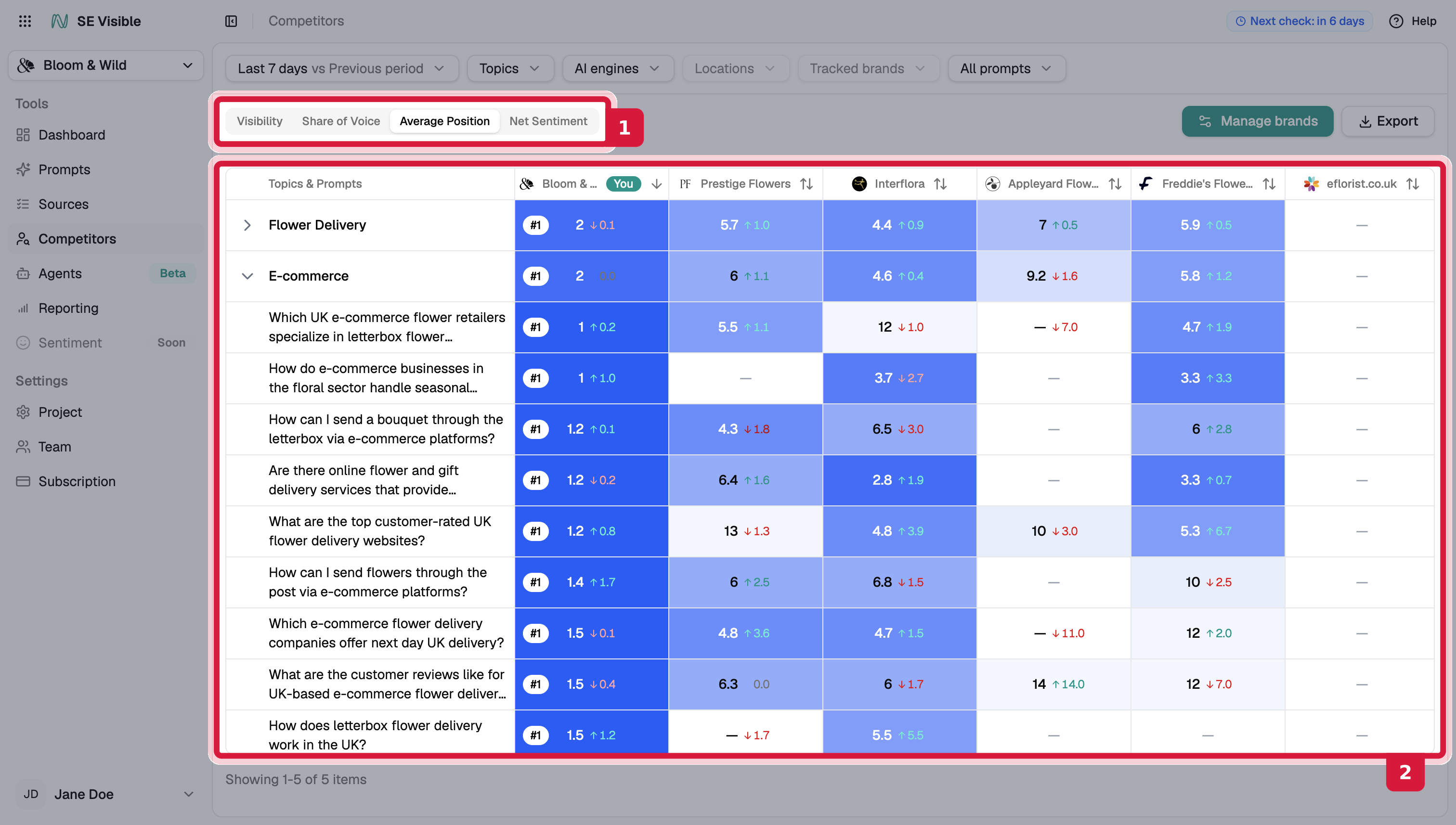Click the Interflora brand logo
Screen dimensions: 1456x825
pos(859,183)
